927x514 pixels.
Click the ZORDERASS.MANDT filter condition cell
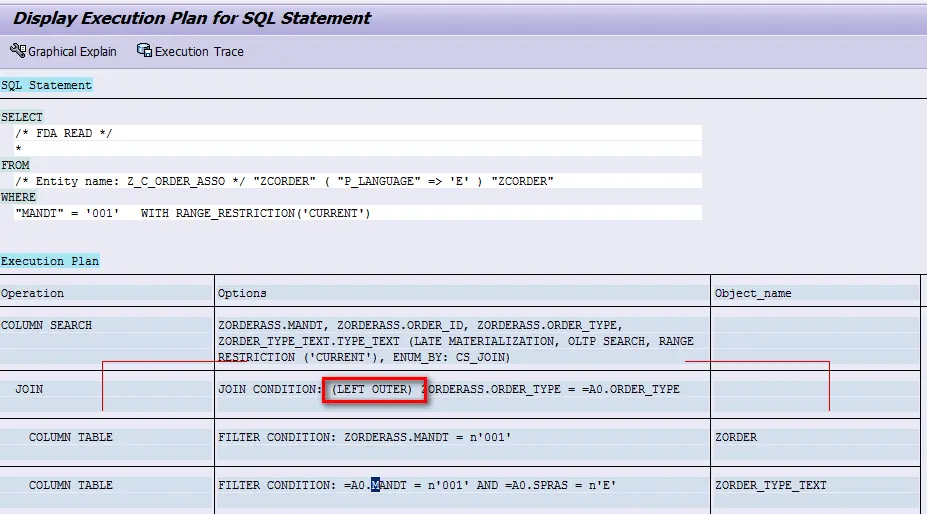pos(364,437)
